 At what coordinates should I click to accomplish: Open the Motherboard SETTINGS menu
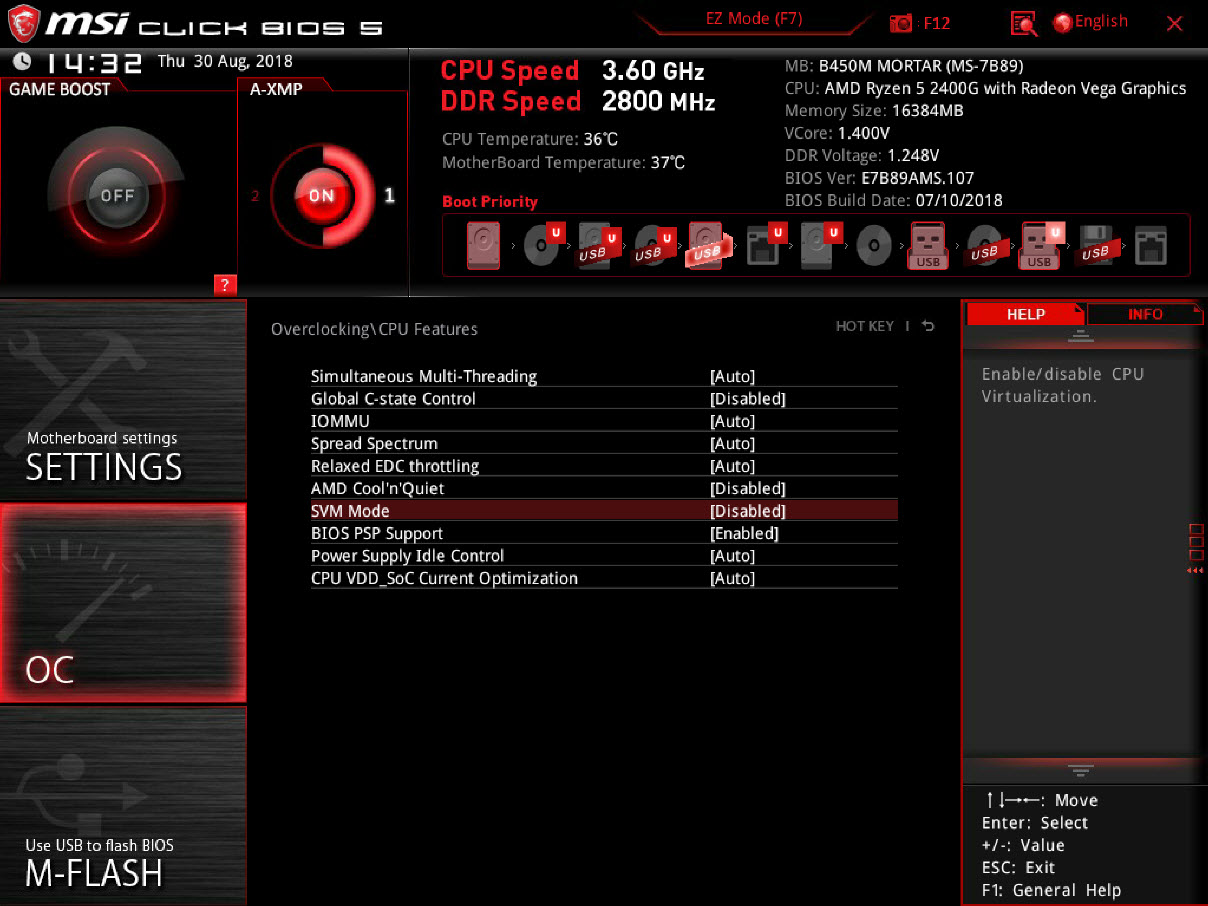[123, 400]
